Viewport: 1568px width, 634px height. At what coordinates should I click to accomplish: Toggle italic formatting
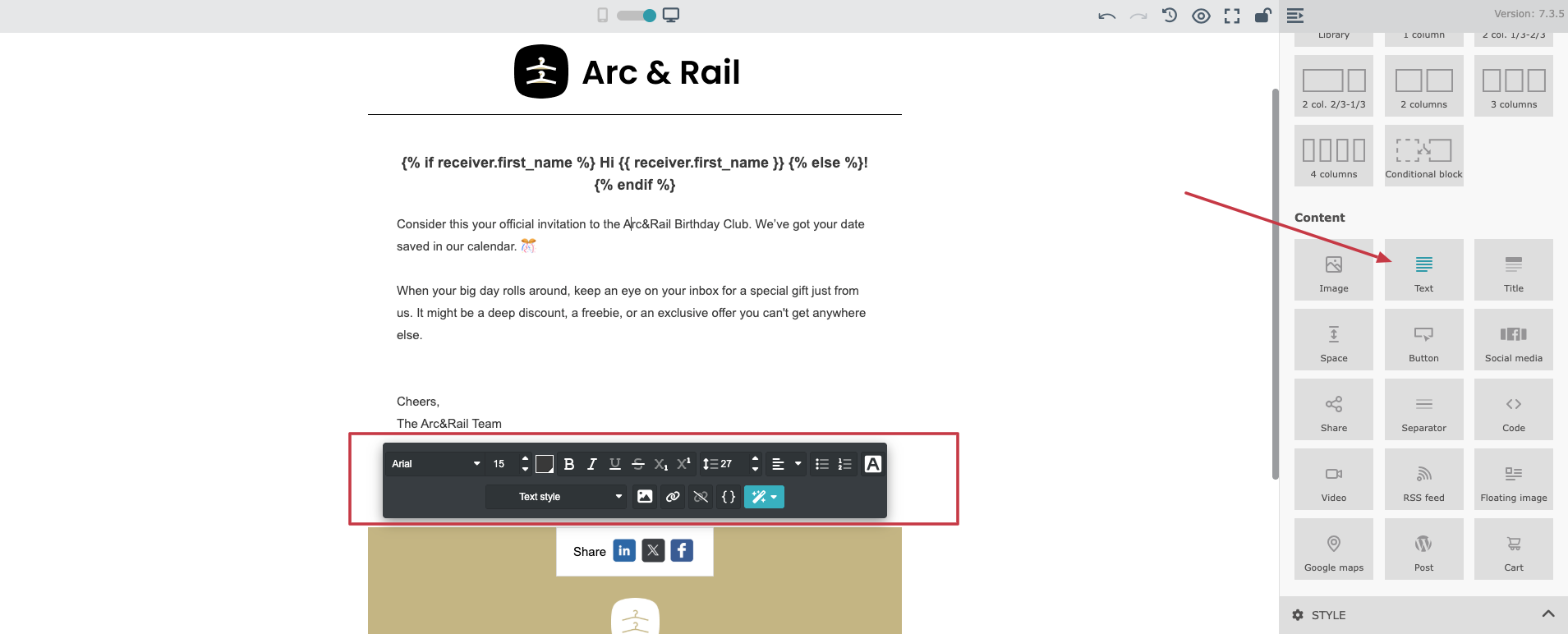tap(592, 464)
